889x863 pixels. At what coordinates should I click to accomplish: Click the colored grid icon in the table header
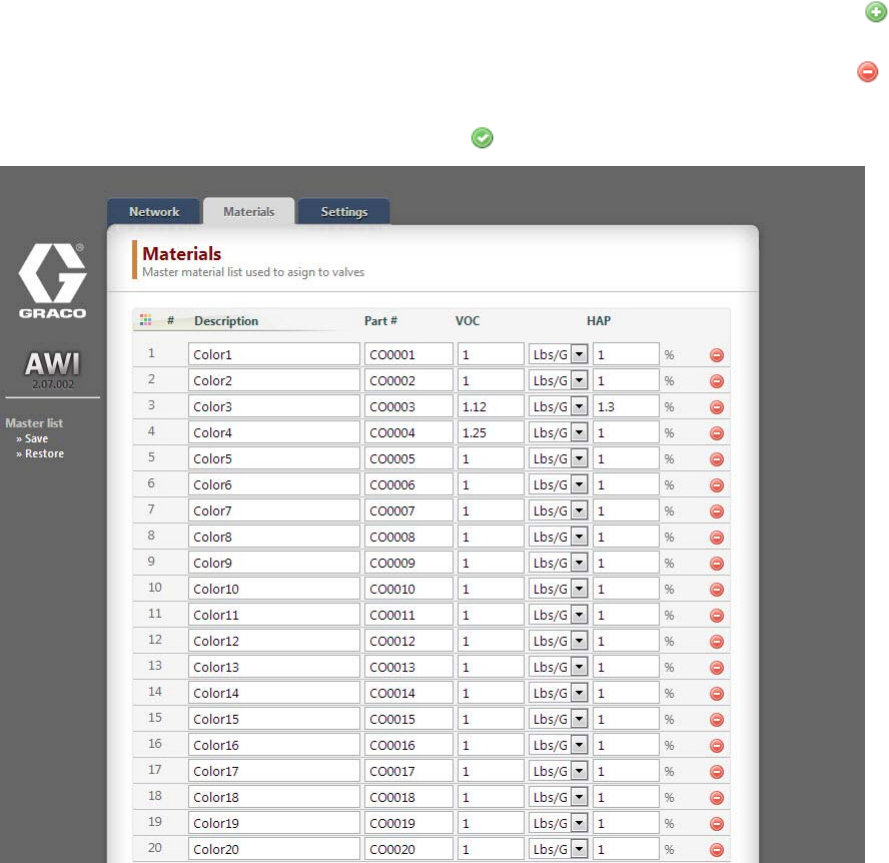click(146, 320)
